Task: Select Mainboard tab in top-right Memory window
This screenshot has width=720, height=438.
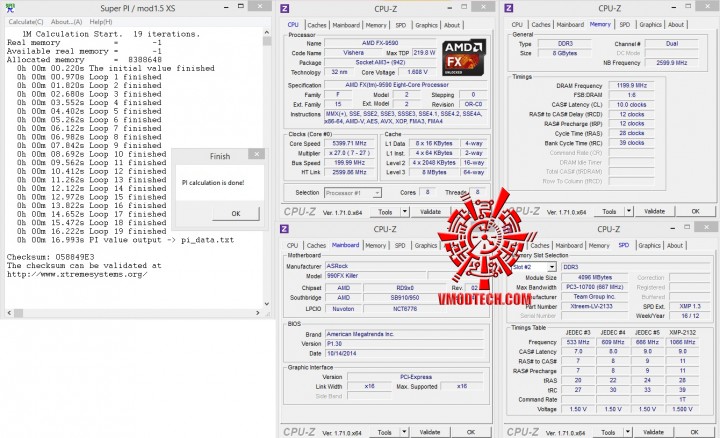Action: tap(570, 25)
